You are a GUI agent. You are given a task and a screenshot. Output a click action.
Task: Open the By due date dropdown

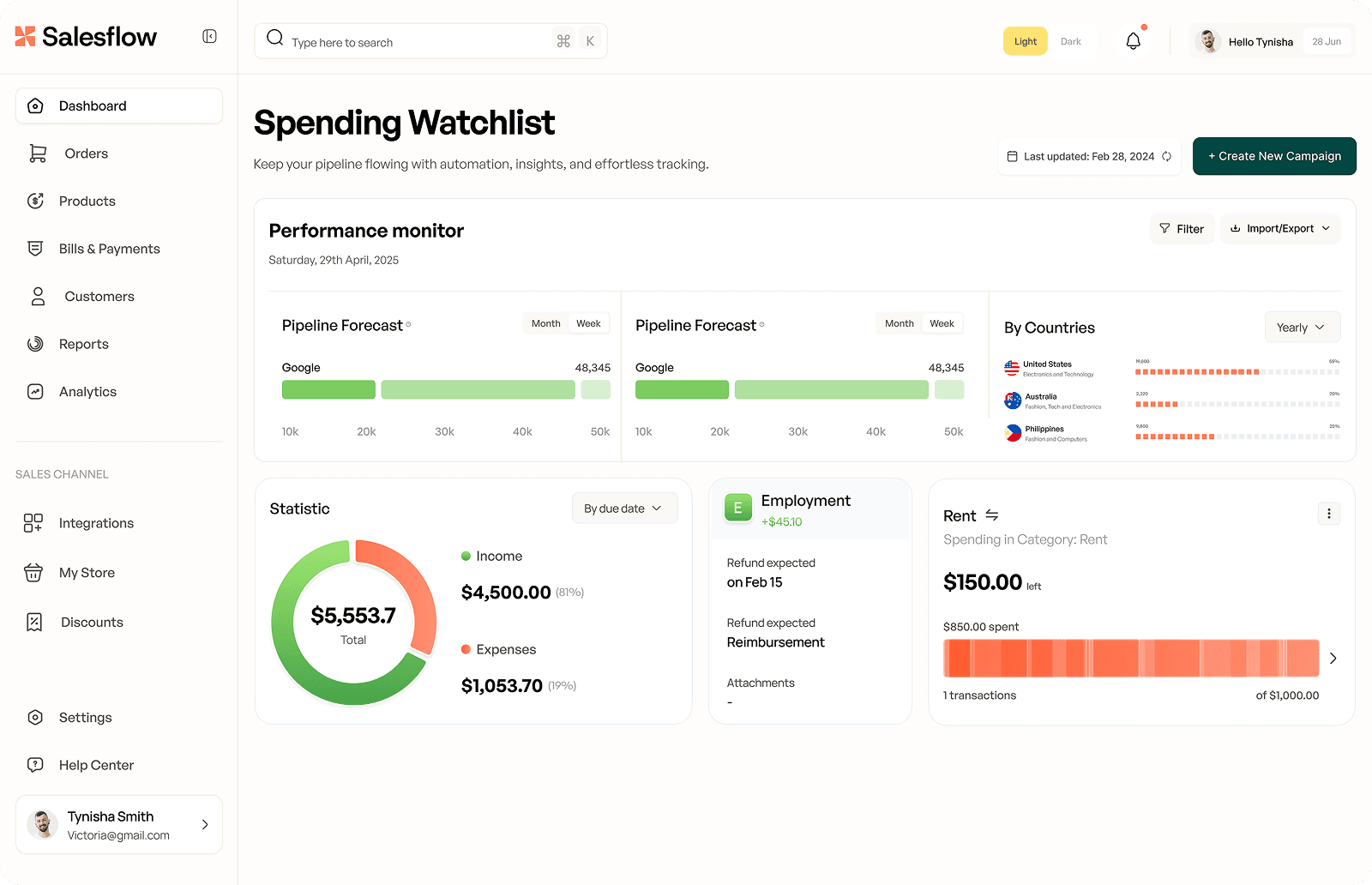624,508
